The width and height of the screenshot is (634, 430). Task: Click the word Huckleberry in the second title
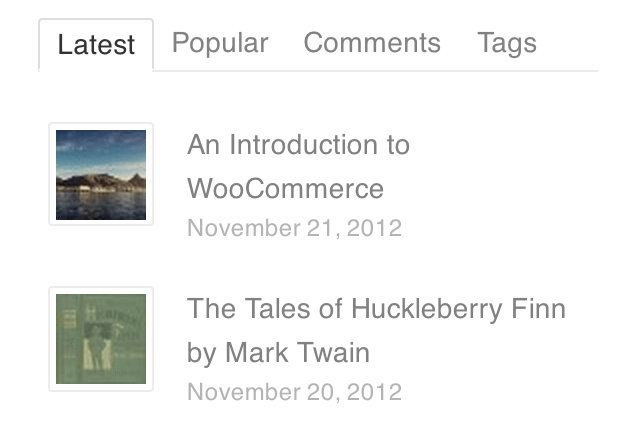click(x=427, y=309)
